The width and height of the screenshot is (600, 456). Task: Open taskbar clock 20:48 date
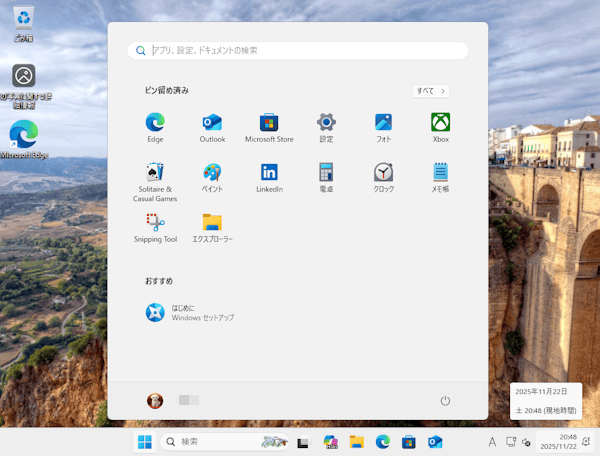pyautogui.click(x=558, y=442)
